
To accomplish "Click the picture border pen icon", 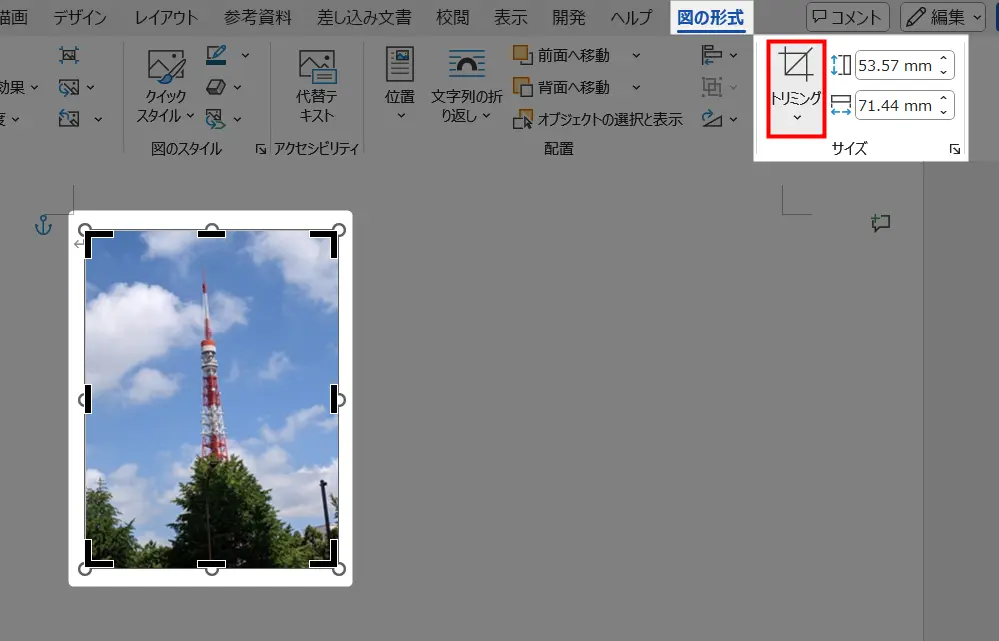I will (216, 55).
